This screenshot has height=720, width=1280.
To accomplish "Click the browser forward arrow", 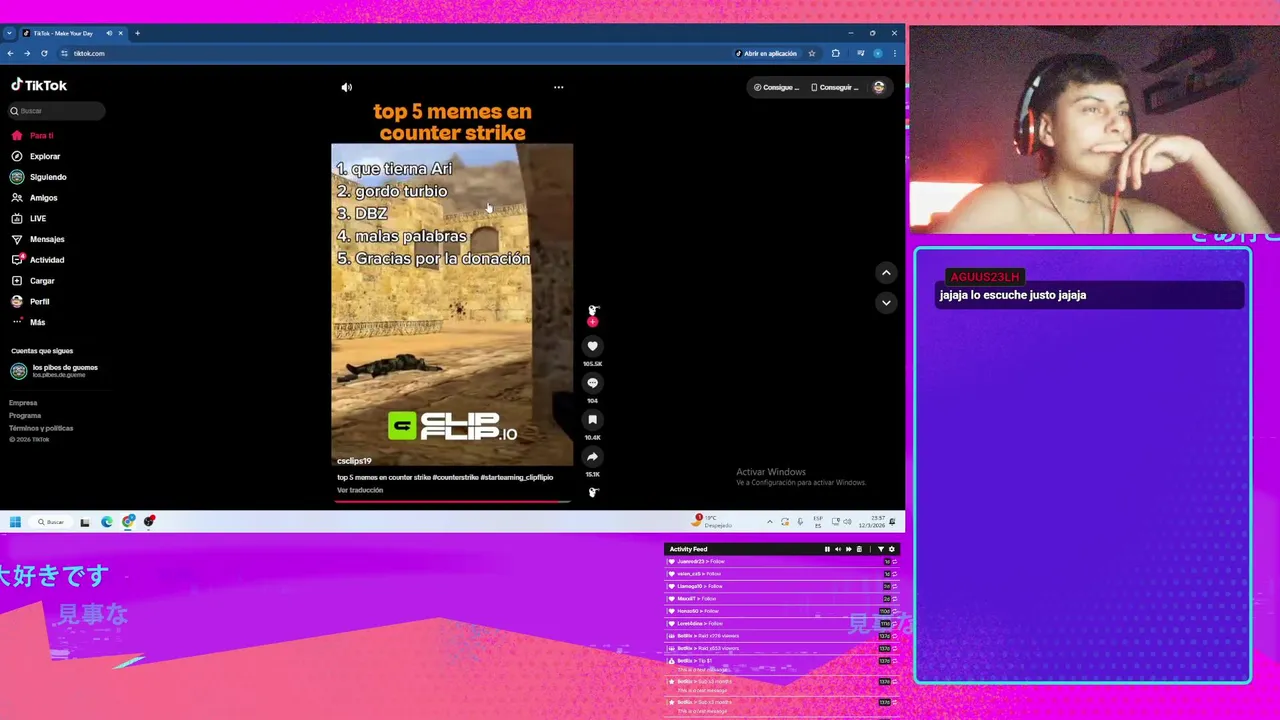I will click(27, 53).
